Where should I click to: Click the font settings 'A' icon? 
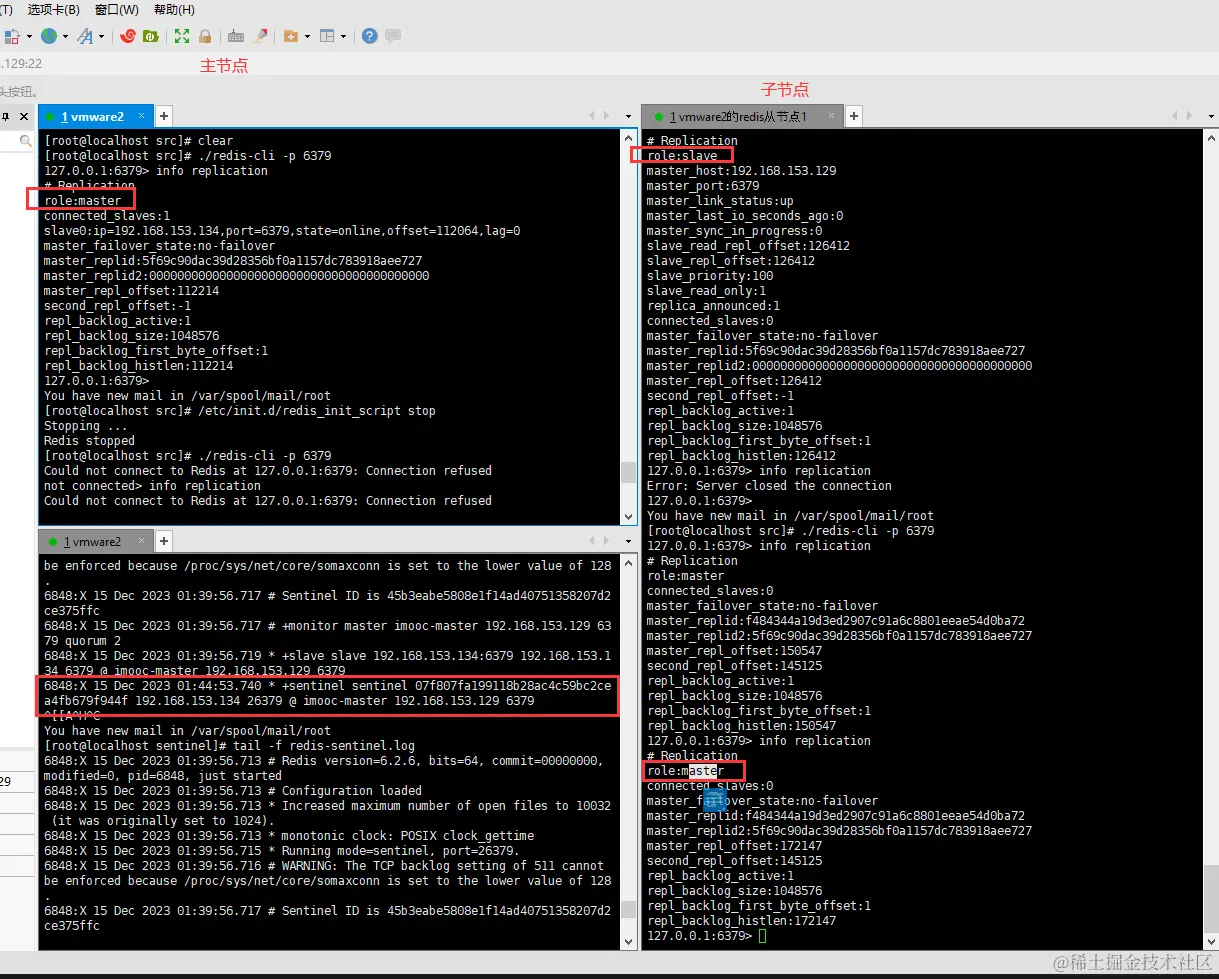85,36
